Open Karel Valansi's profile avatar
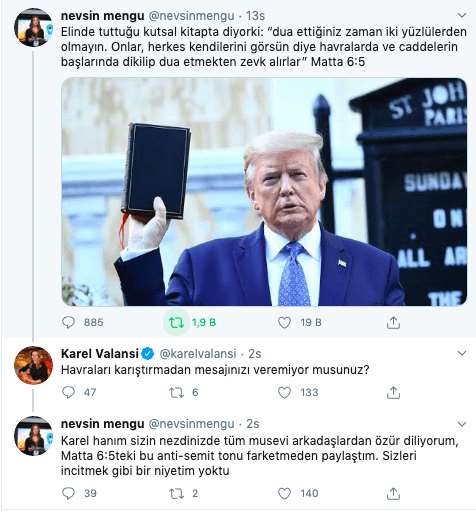 point(33,365)
